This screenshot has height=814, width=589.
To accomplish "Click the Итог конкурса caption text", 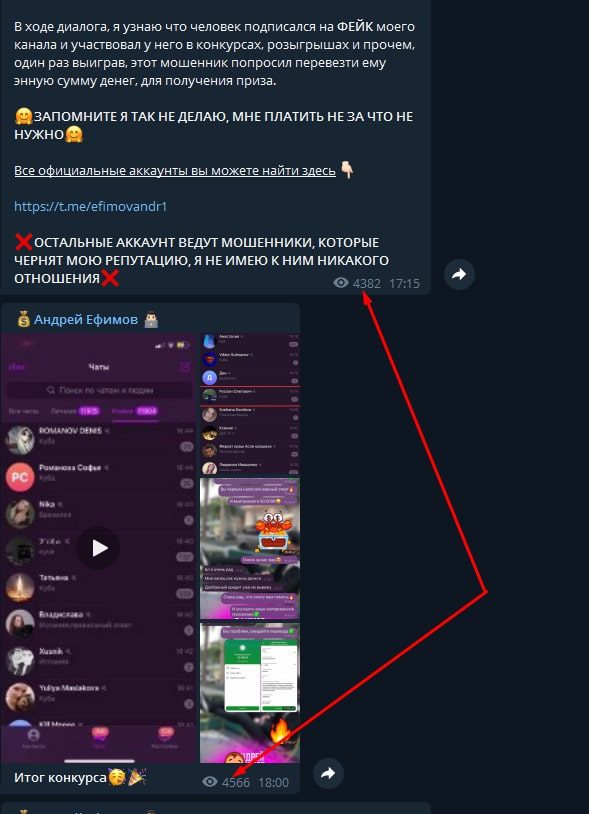I will pyautogui.click(x=60, y=778).
